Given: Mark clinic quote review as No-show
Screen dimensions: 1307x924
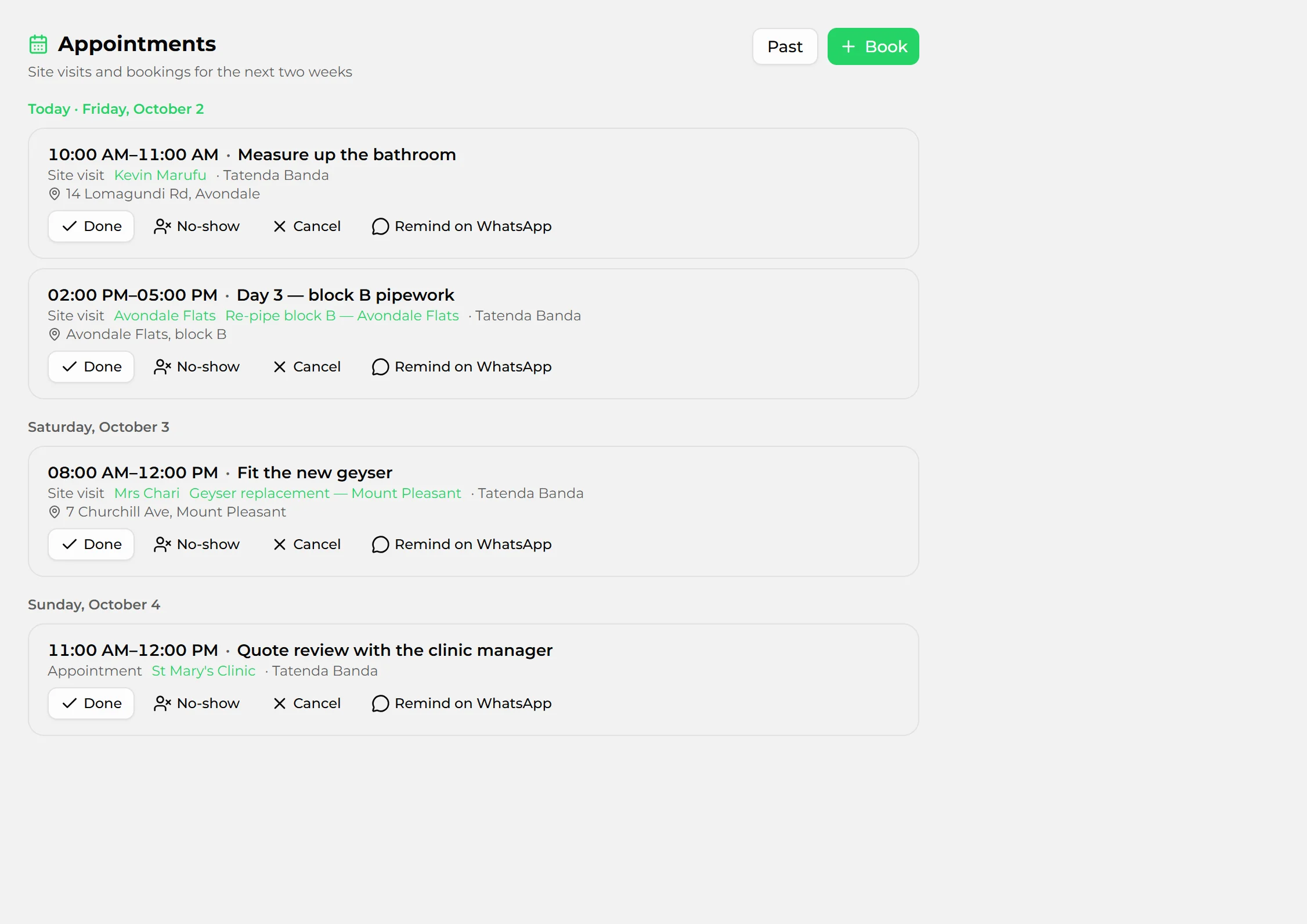Looking at the screenshot, I should (x=197, y=703).
